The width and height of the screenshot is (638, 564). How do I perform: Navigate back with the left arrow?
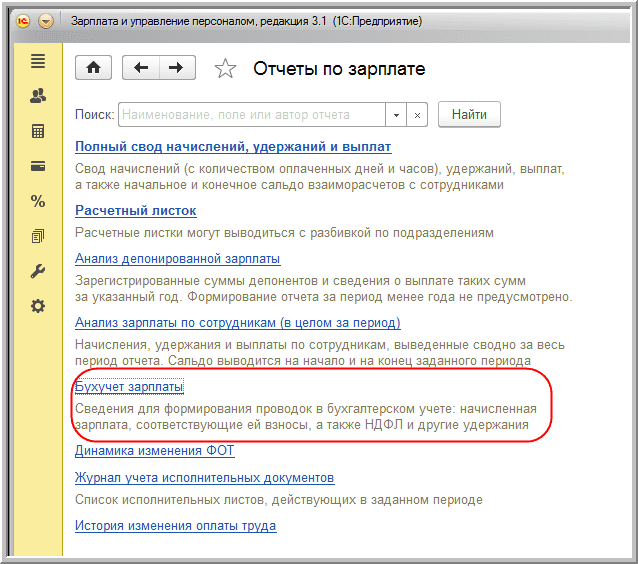tap(141, 68)
